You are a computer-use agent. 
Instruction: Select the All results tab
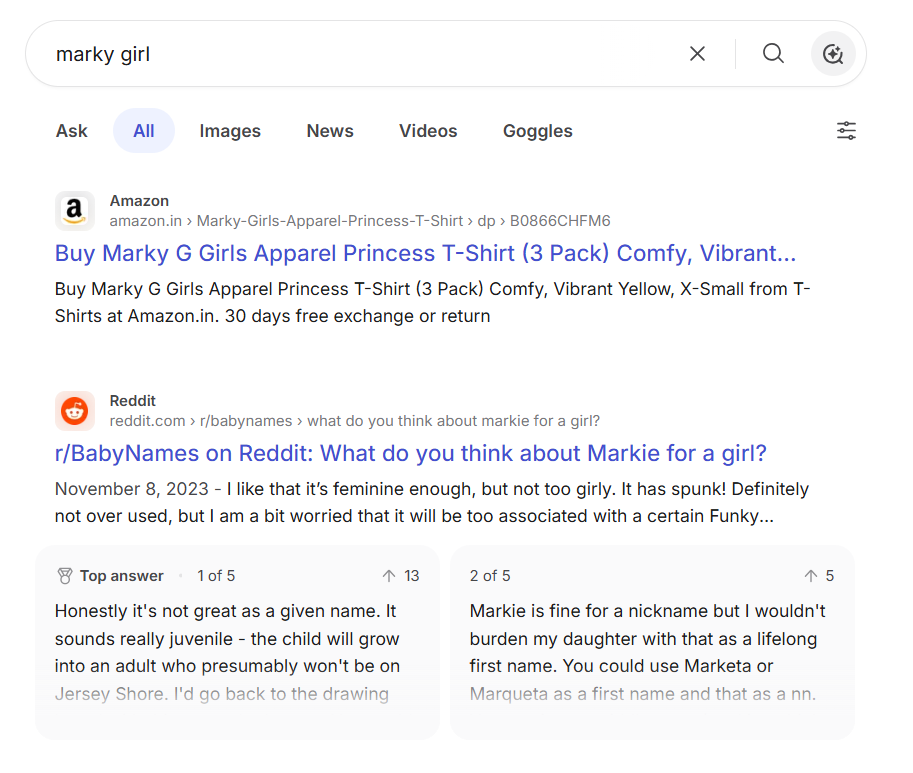144,130
